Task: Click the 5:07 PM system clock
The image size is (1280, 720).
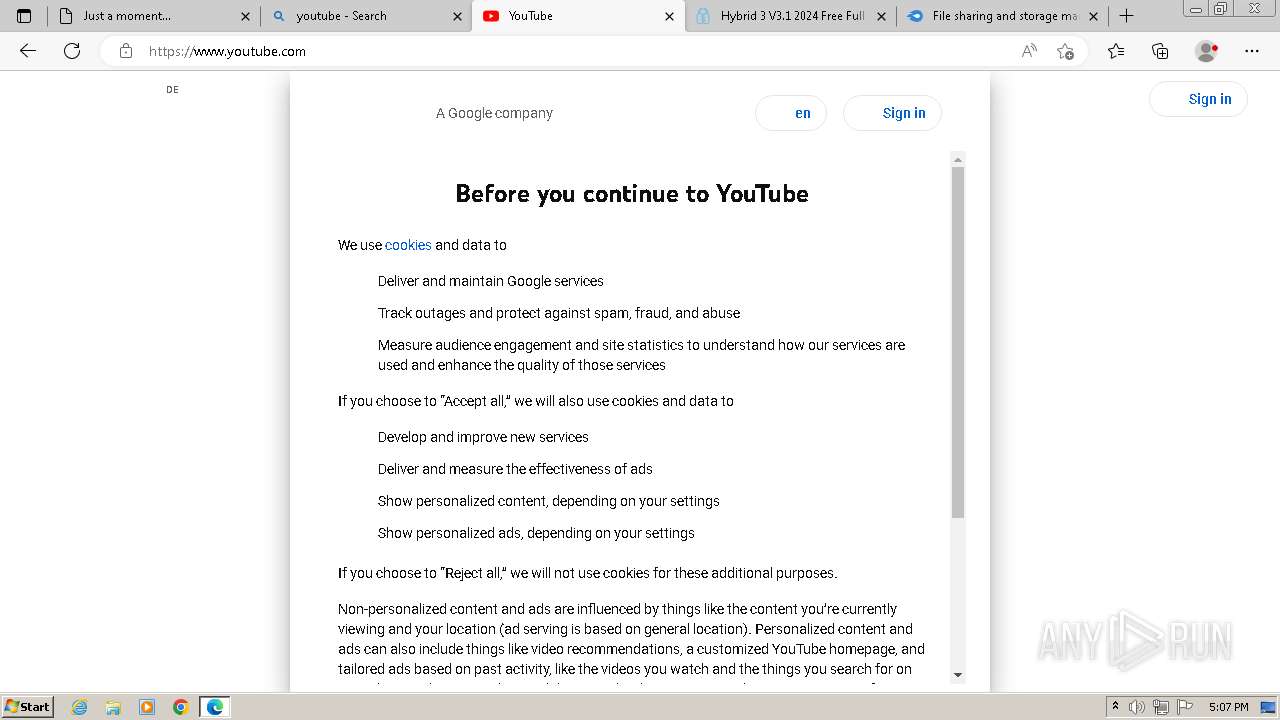Action: tap(1228, 707)
